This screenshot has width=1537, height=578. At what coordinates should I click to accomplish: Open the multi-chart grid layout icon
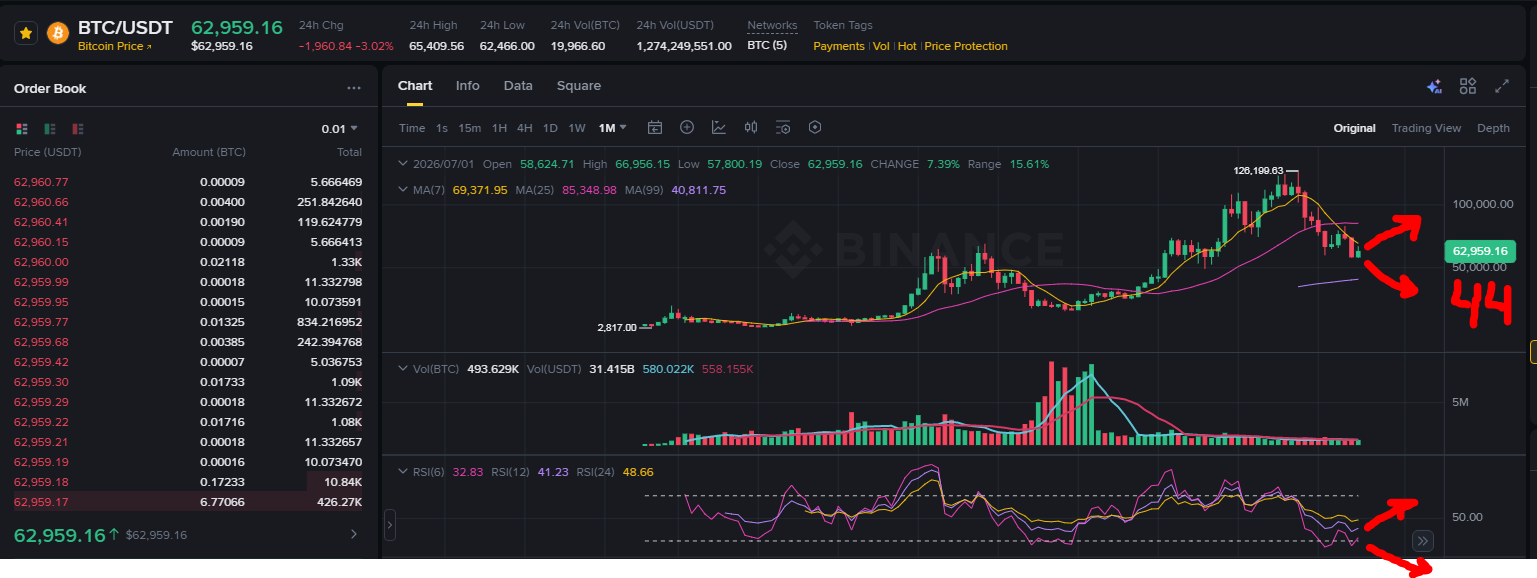[1468, 86]
